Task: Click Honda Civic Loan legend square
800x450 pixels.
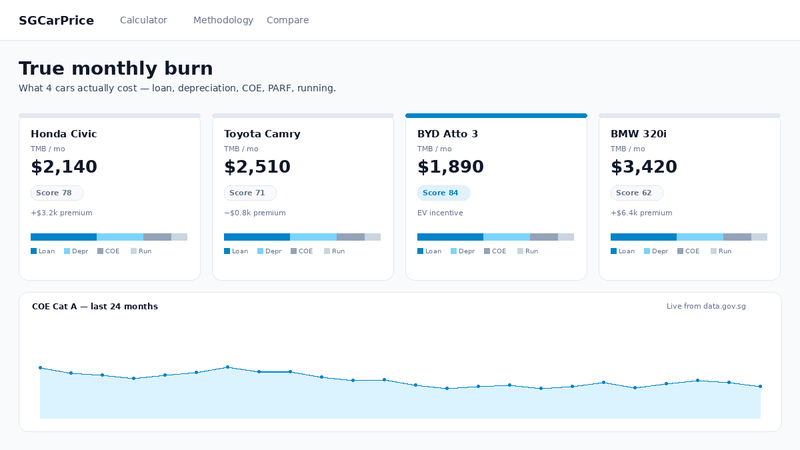Action: click(x=34, y=251)
